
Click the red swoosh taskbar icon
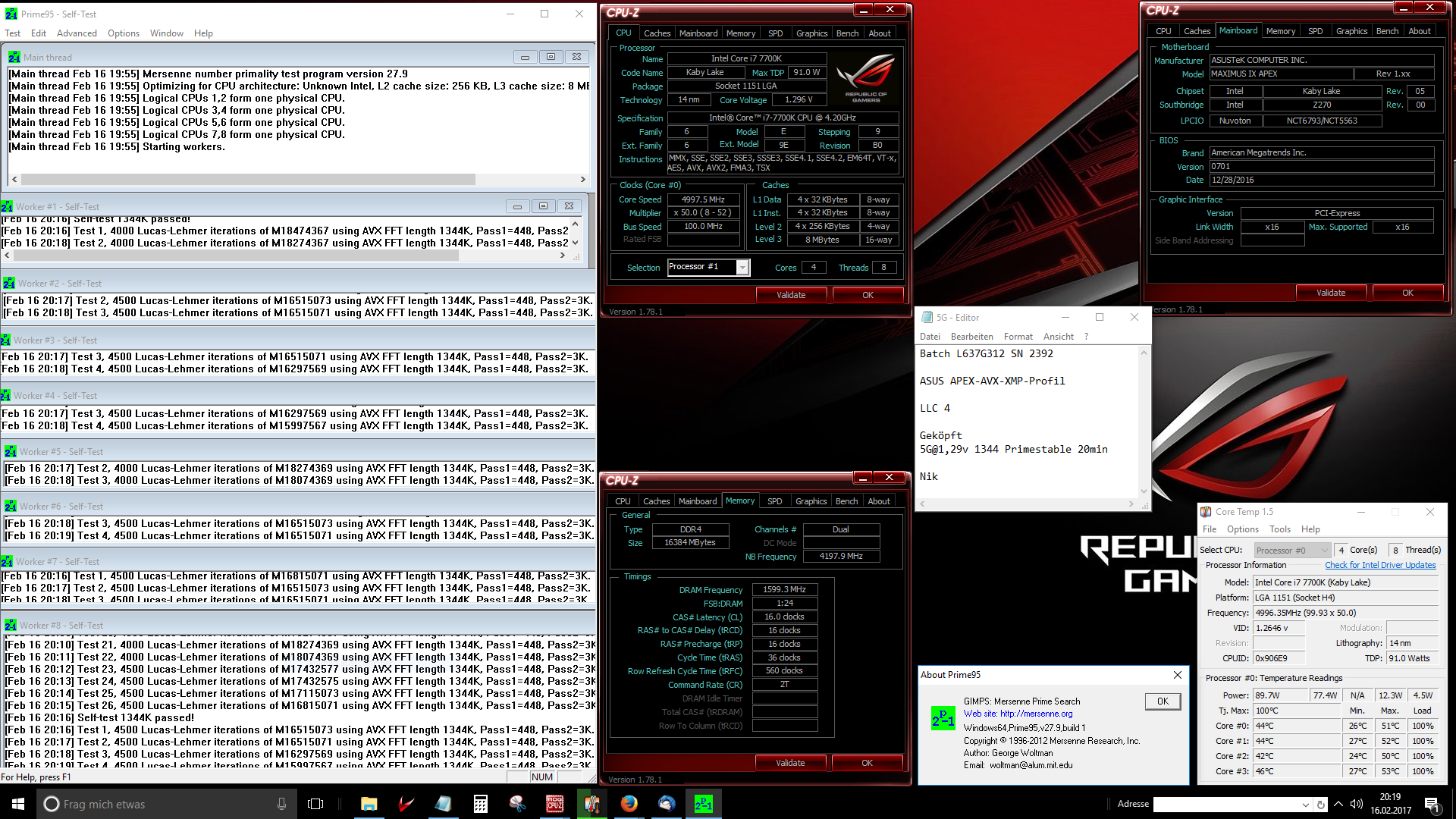pyautogui.click(x=406, y=804)
